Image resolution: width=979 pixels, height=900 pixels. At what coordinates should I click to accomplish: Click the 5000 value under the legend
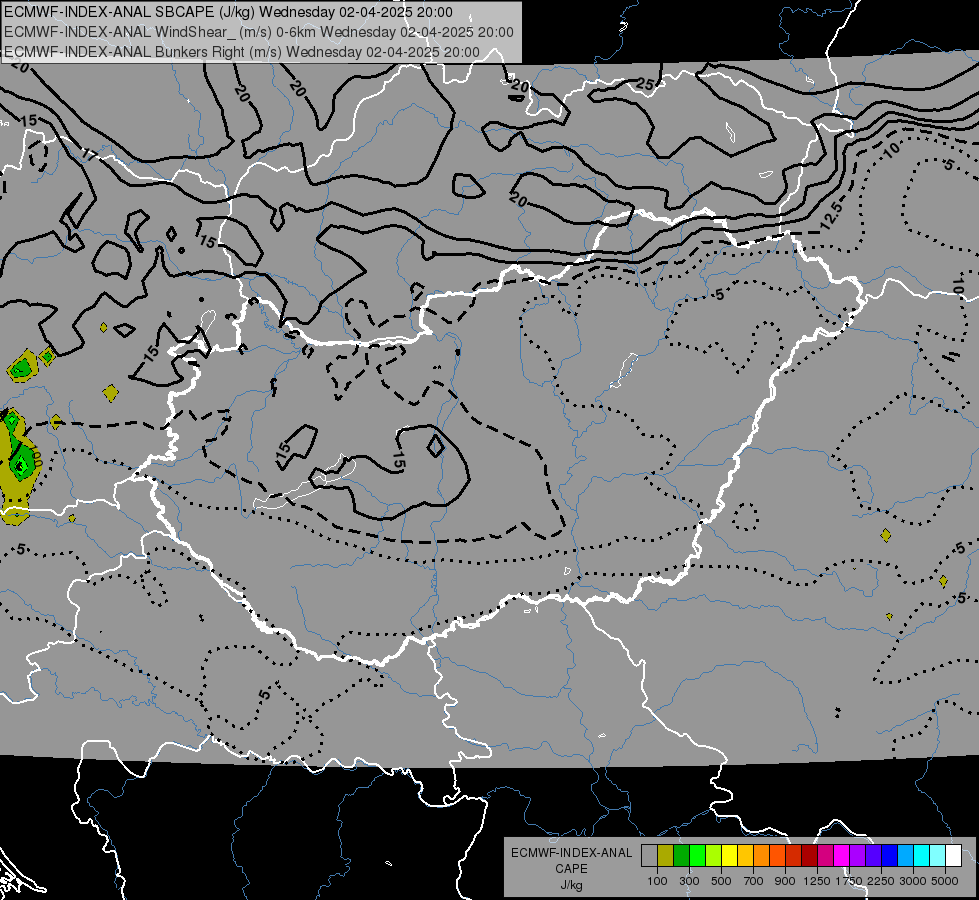(x=945, y=881)
